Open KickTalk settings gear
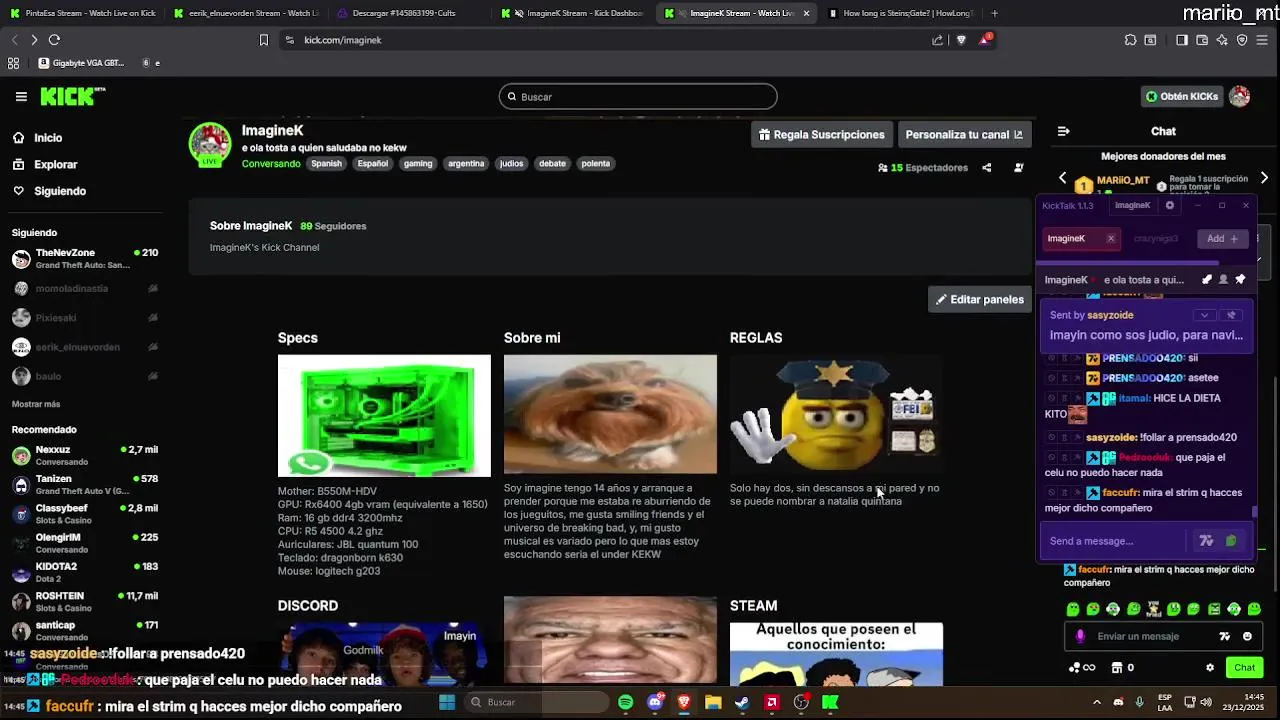The height and width of the screenshot is (720, 1280). (x=1170, y=205)
